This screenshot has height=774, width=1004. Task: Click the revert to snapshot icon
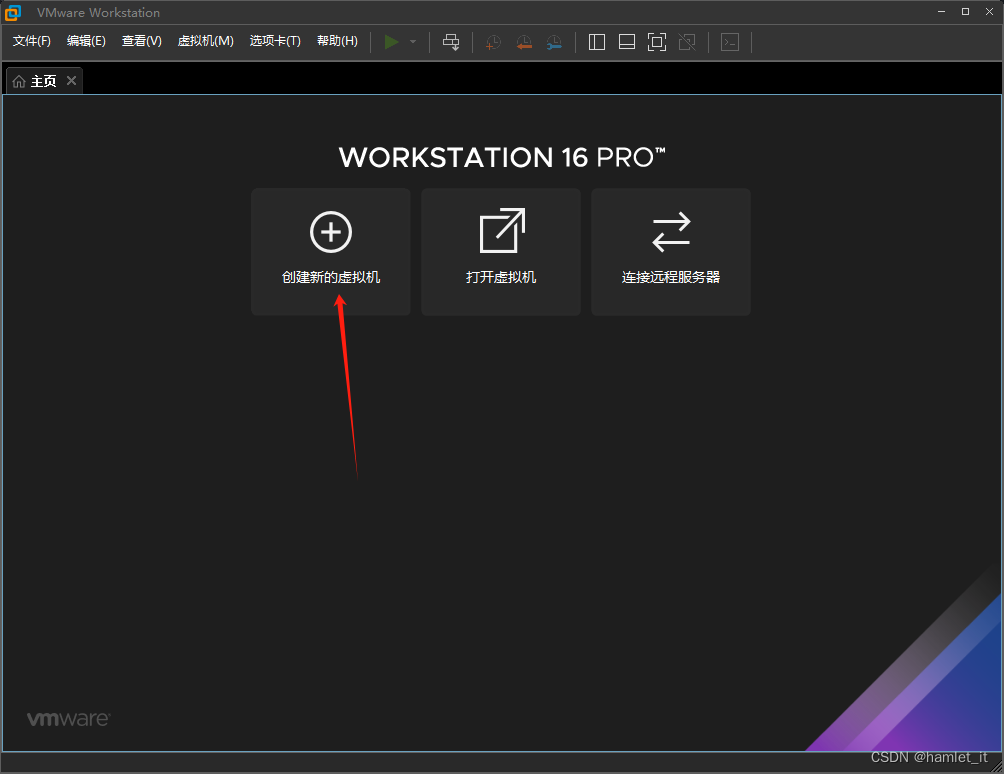tap(524, 42)
